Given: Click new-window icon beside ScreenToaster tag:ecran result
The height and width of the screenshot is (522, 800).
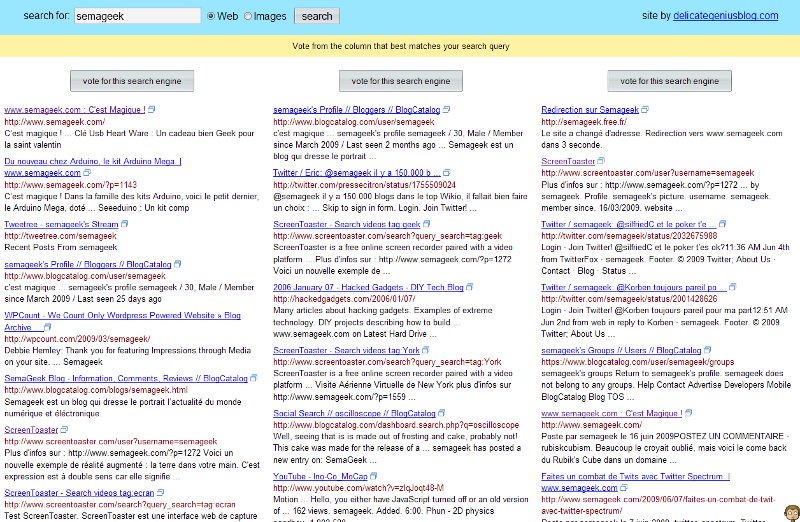Looking at the screenshot, I should point(160,492).
